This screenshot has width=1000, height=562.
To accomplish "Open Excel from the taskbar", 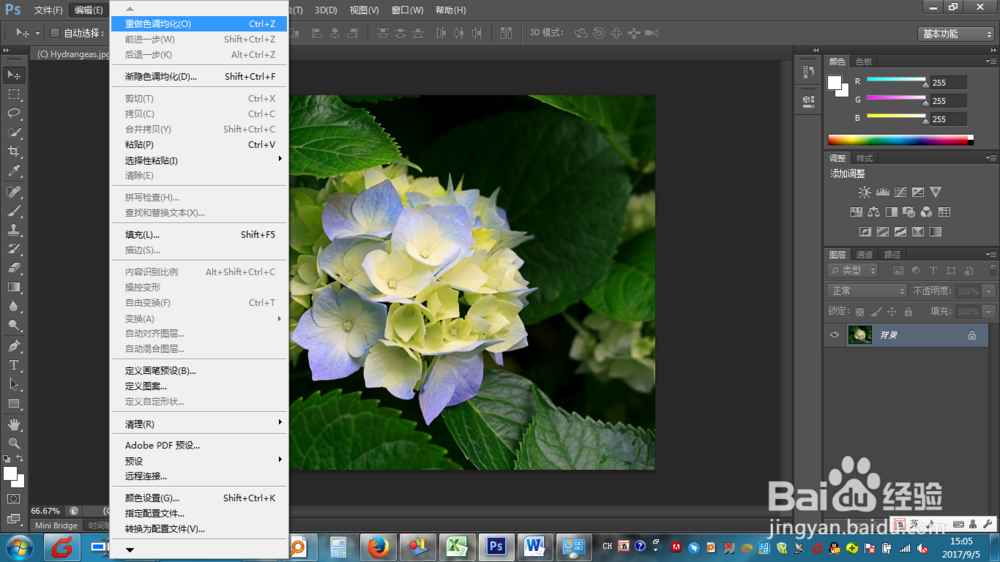I will pyautogui.click(x=457, y=547).
